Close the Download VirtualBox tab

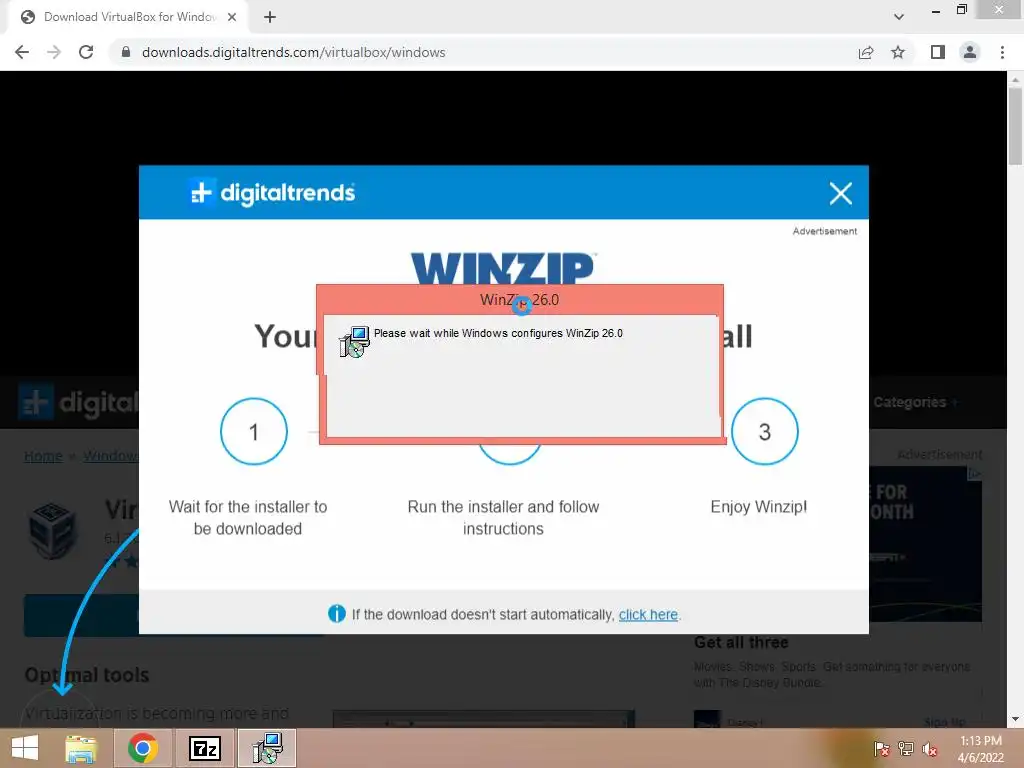click(232, 17)
